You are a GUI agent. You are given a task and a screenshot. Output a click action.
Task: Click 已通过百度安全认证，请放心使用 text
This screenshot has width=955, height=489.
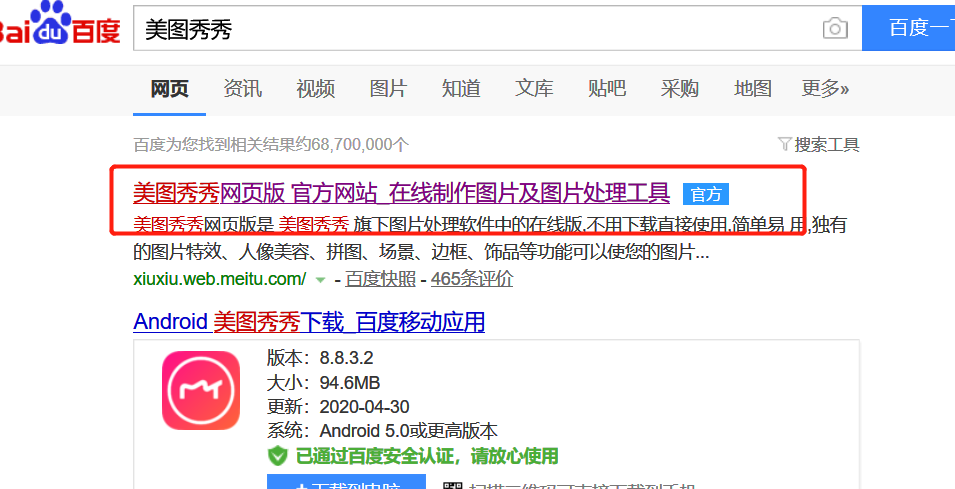click(x=427, y=456)
